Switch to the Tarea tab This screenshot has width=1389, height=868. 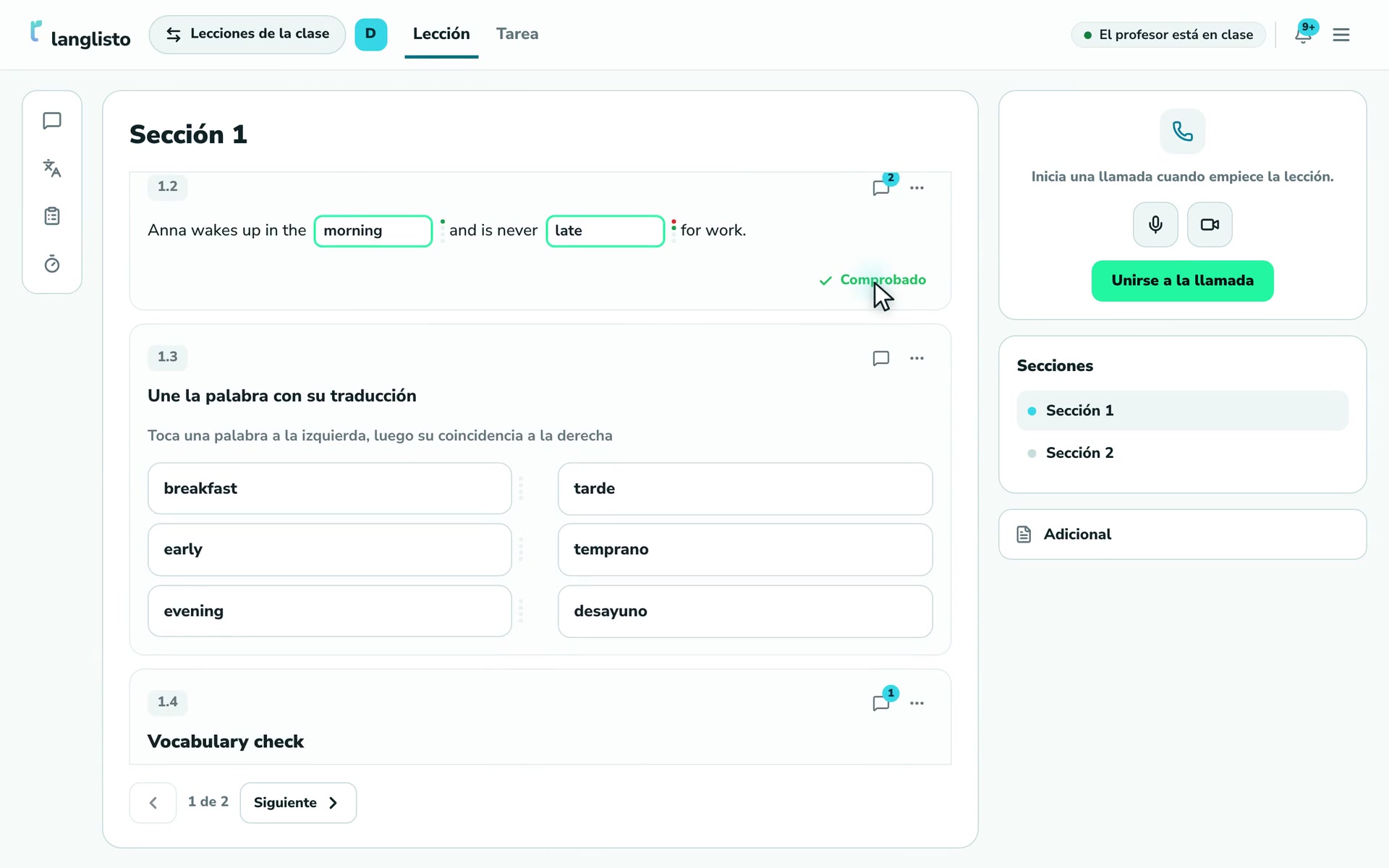click(517, 34)
